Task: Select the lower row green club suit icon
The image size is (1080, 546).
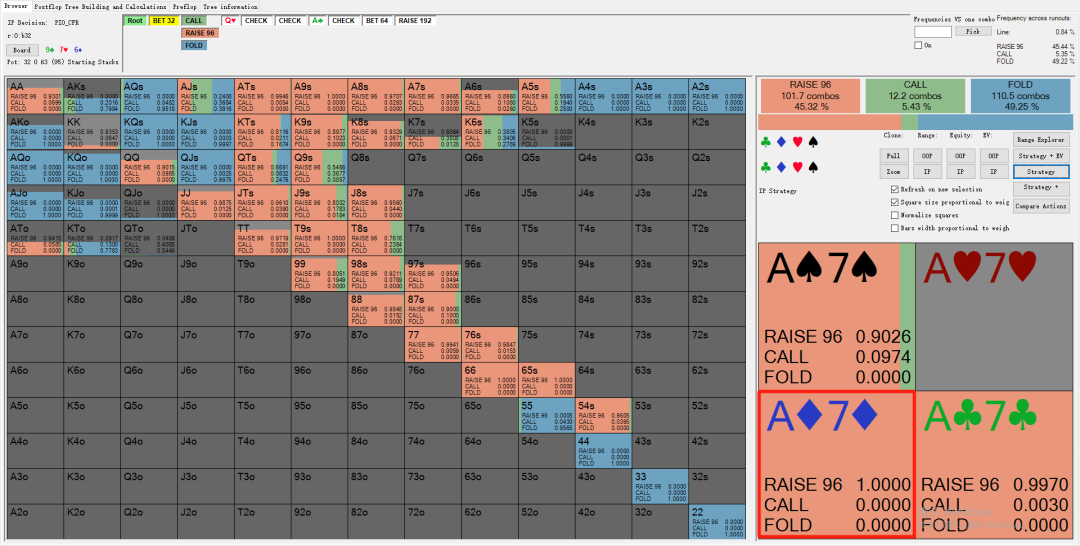Action: click(x=765, y=167)
